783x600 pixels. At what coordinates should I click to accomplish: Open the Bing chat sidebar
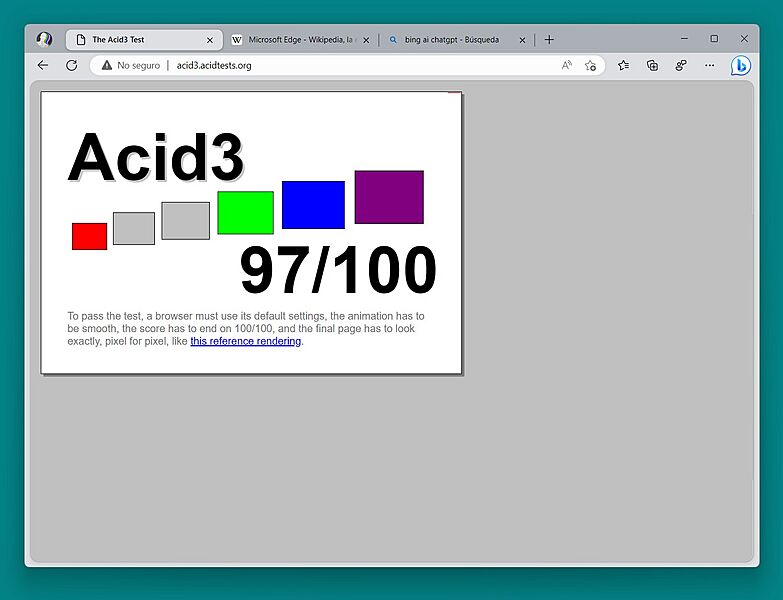pos(741,65)
